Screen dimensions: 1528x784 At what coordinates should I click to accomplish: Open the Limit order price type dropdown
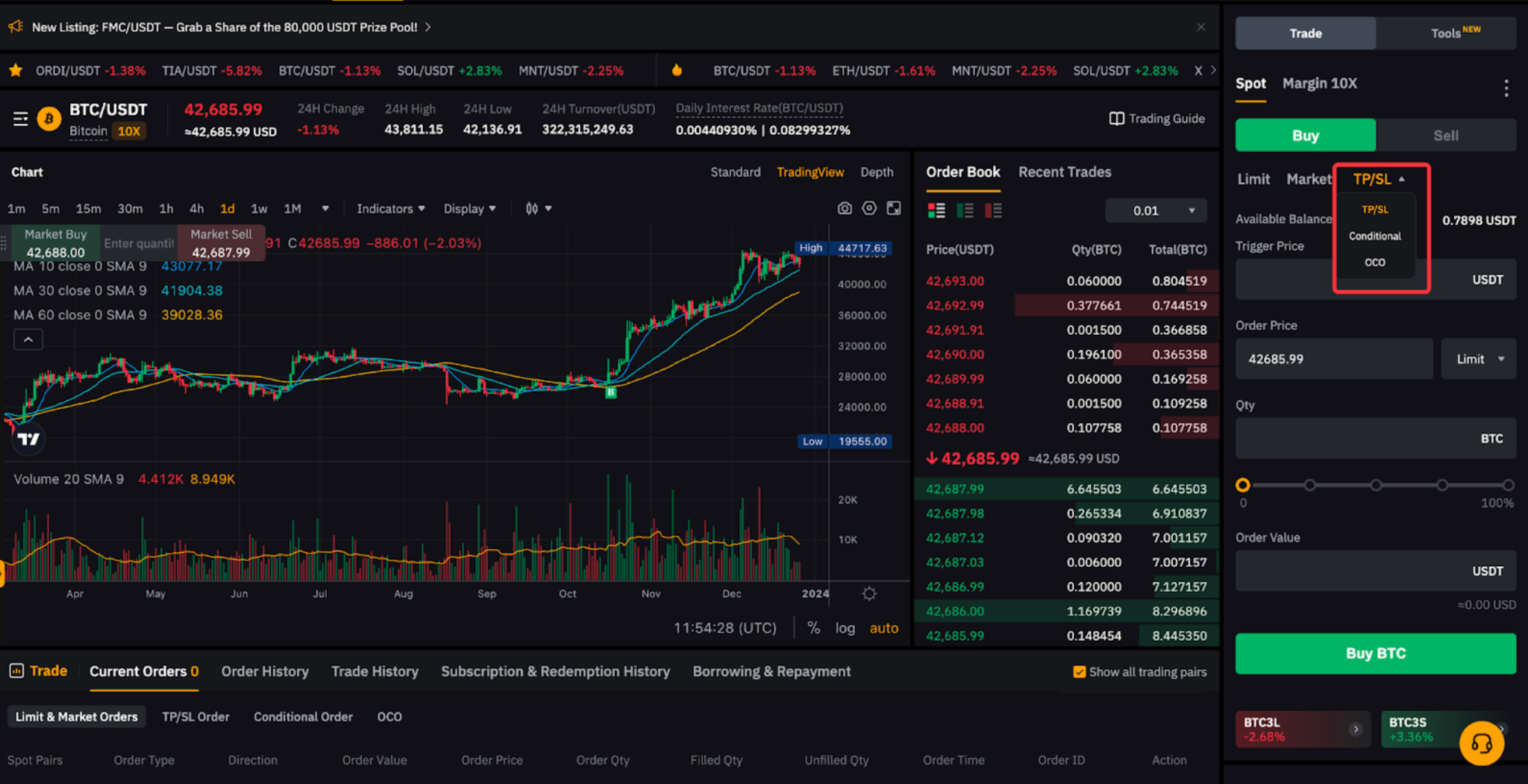1479,359
